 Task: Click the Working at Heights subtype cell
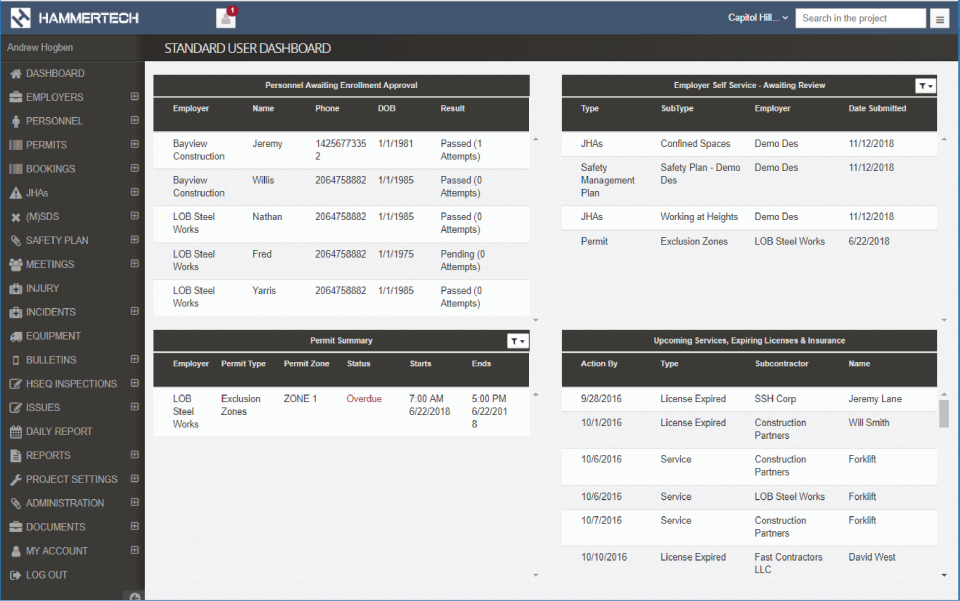[699, 217]
